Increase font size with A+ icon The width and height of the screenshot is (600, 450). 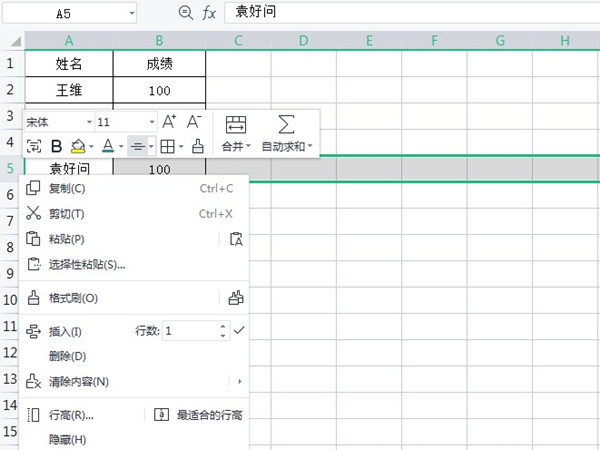(169, 121)
